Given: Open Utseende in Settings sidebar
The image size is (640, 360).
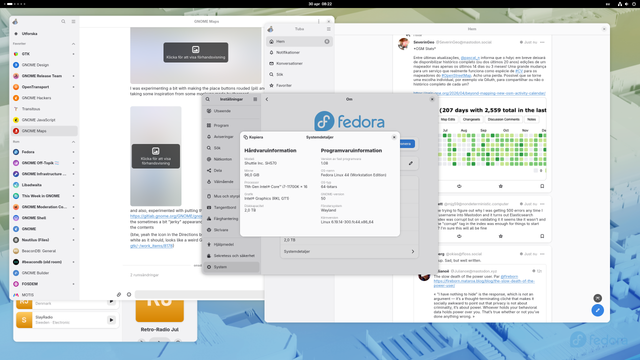Looking at the screenshot, I should tap(231, 111).
